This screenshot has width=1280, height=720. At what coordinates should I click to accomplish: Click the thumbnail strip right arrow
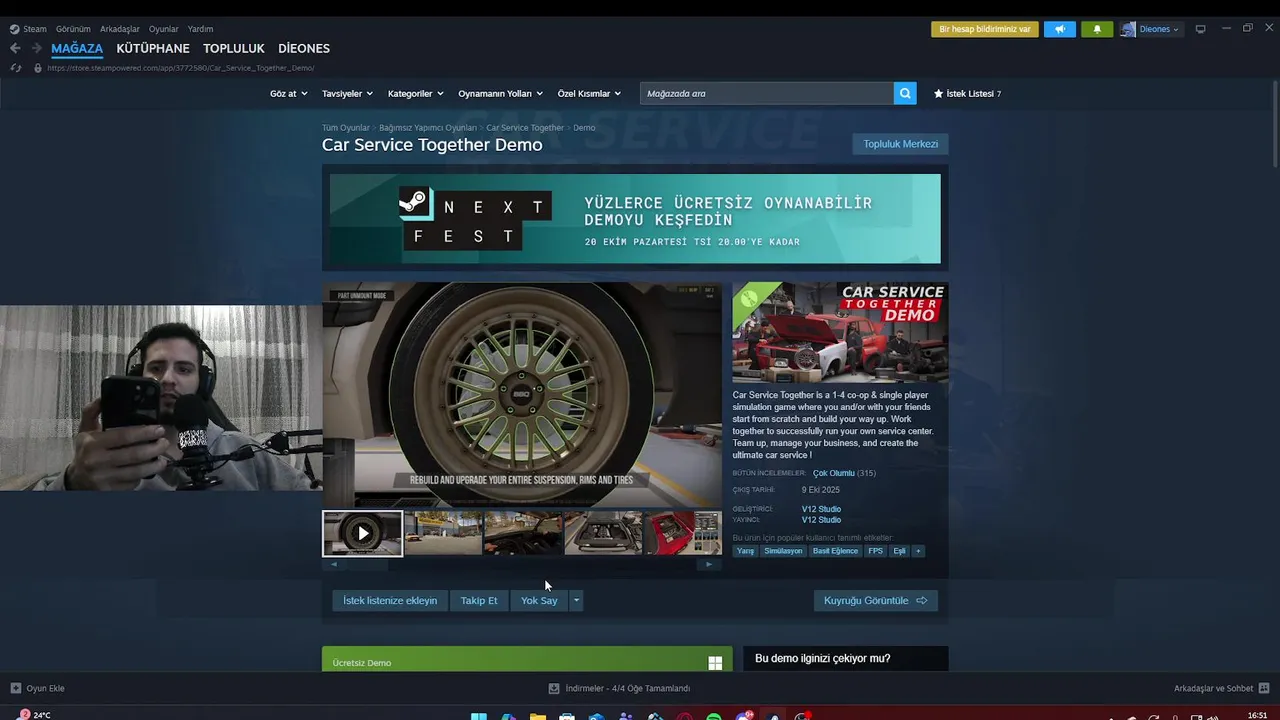coord(709,564)
